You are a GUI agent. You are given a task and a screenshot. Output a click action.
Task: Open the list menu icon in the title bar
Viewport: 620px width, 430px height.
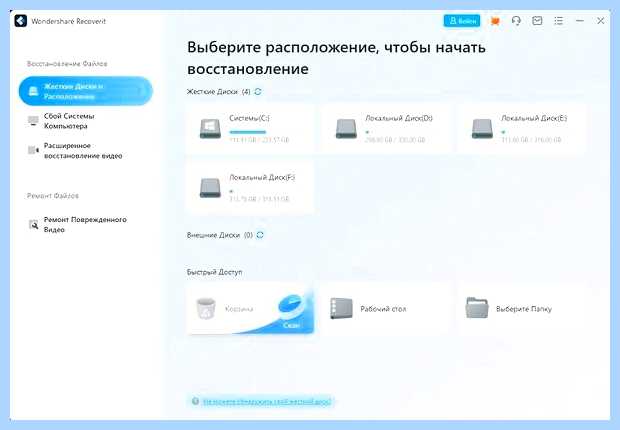(558, 21)
